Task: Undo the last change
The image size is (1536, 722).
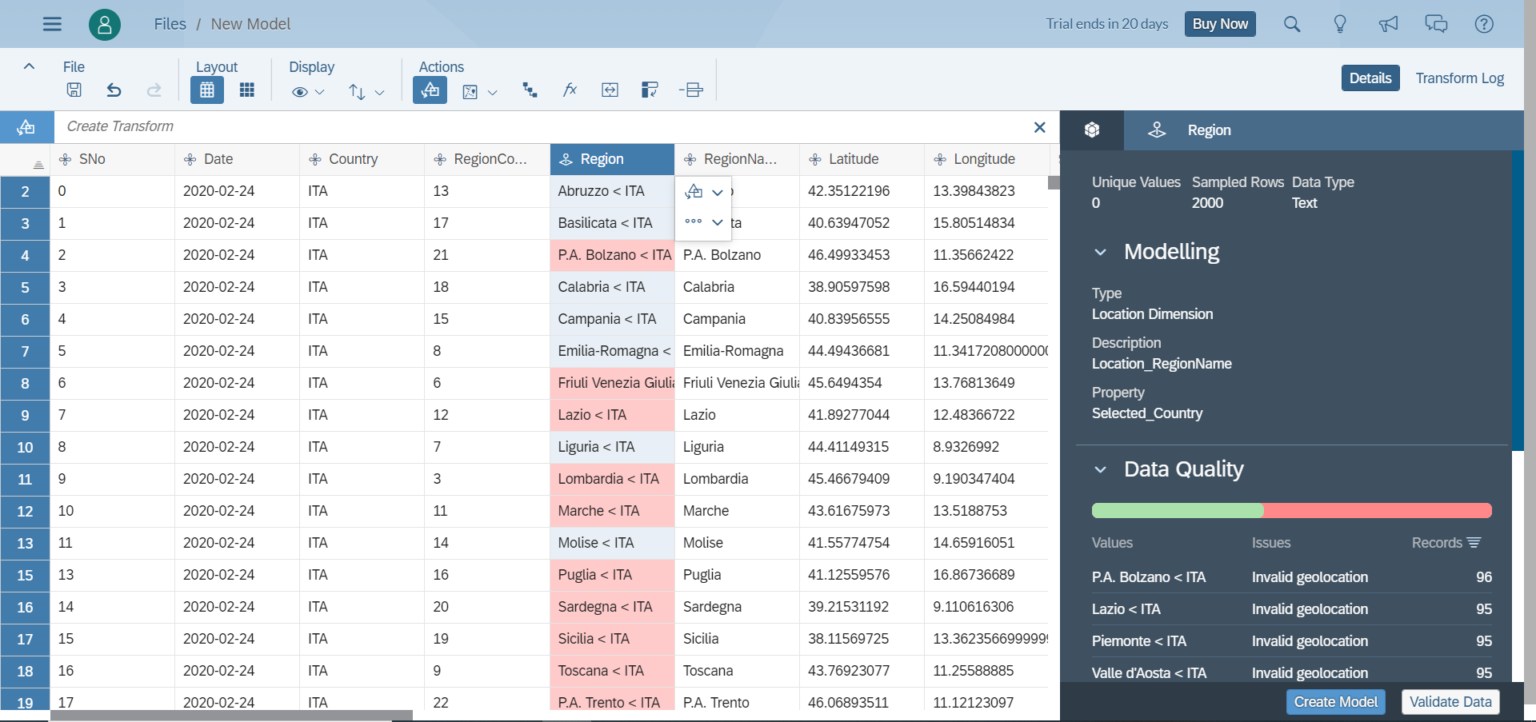Action: pos(114,90)
